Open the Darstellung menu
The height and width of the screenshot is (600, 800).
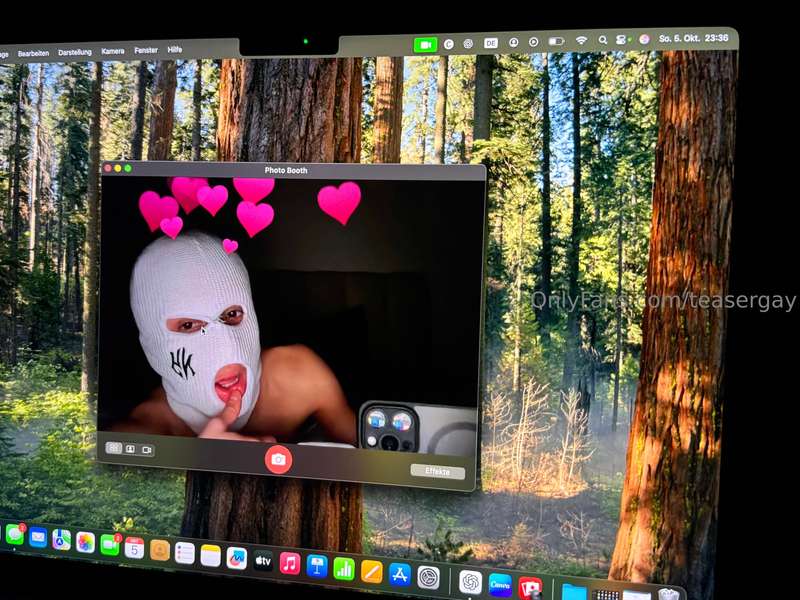click(75, 53)
